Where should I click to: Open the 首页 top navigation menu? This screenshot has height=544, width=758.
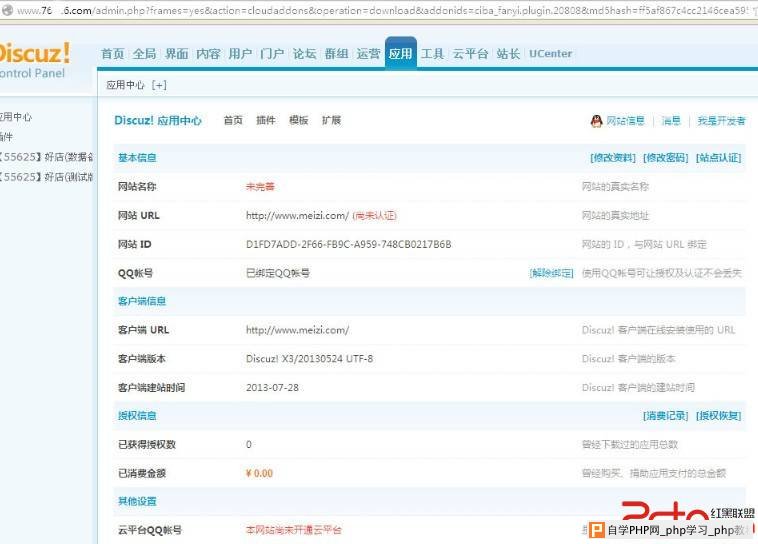pos(112,54)
